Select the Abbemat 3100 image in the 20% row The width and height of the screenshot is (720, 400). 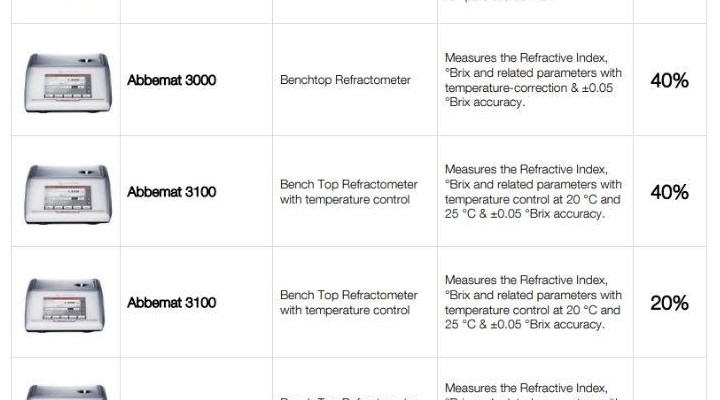[67, 303]
